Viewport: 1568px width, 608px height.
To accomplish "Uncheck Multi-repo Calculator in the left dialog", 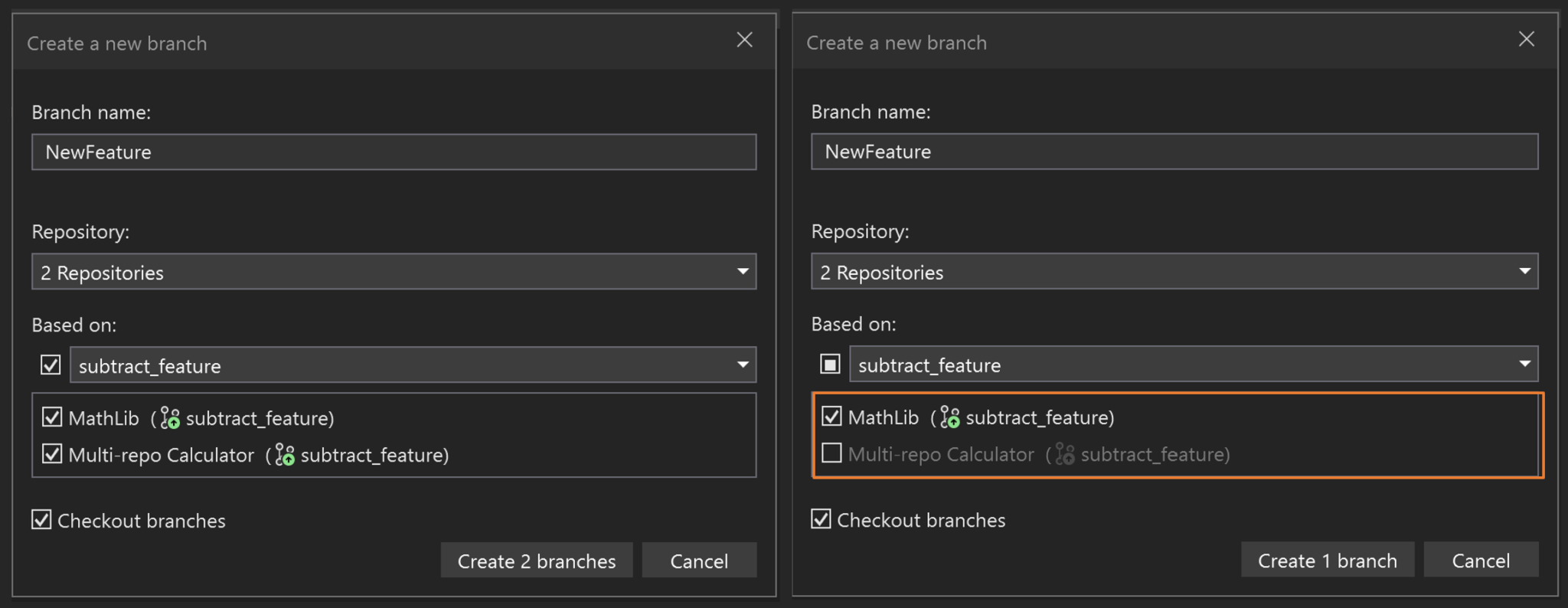I will click(52, 454).
